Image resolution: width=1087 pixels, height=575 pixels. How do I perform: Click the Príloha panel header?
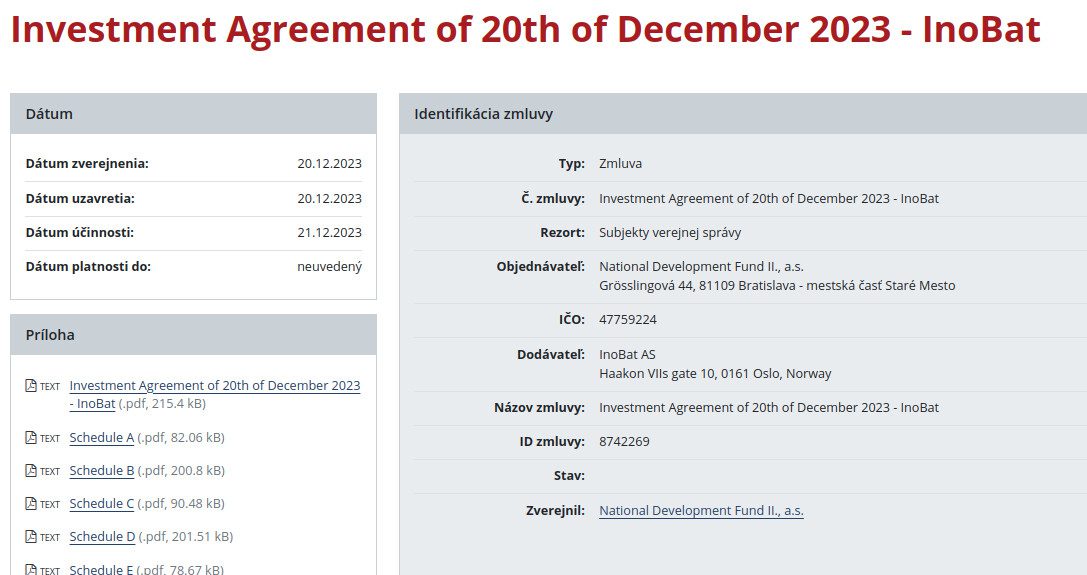click(x=193, y=335)
